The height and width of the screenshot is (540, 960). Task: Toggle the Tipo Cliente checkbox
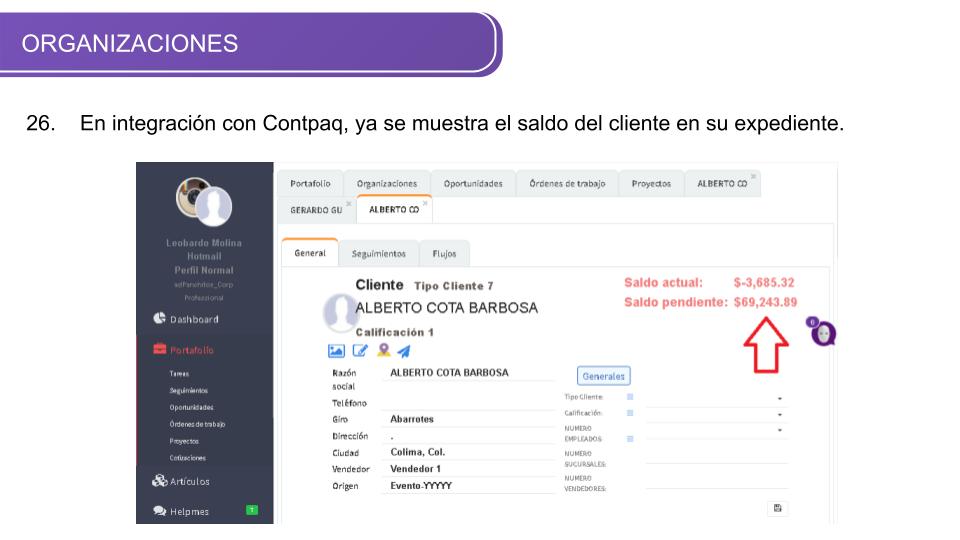630,397
